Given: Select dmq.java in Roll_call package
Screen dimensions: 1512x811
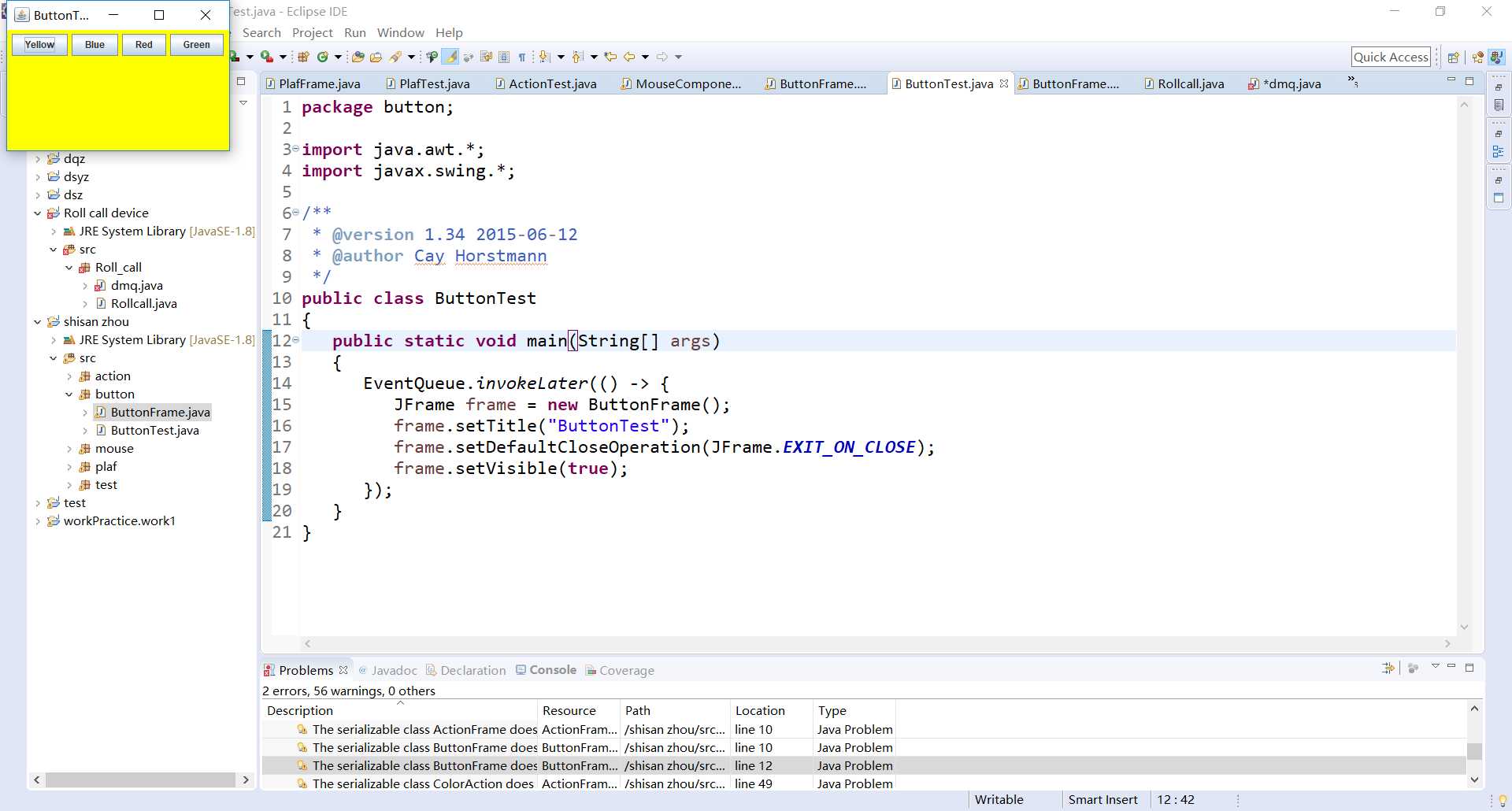Looking at the screenshot, I should (x=136, y=286).
